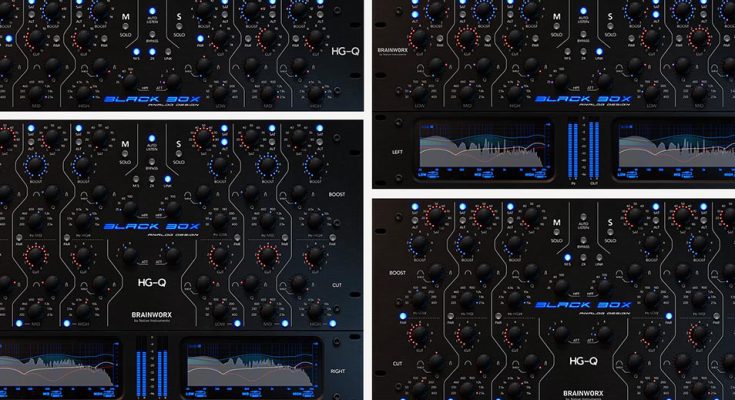
Task: Click the HG-Q logo in the bottom-right unit
Action: (x=583, y=360)
